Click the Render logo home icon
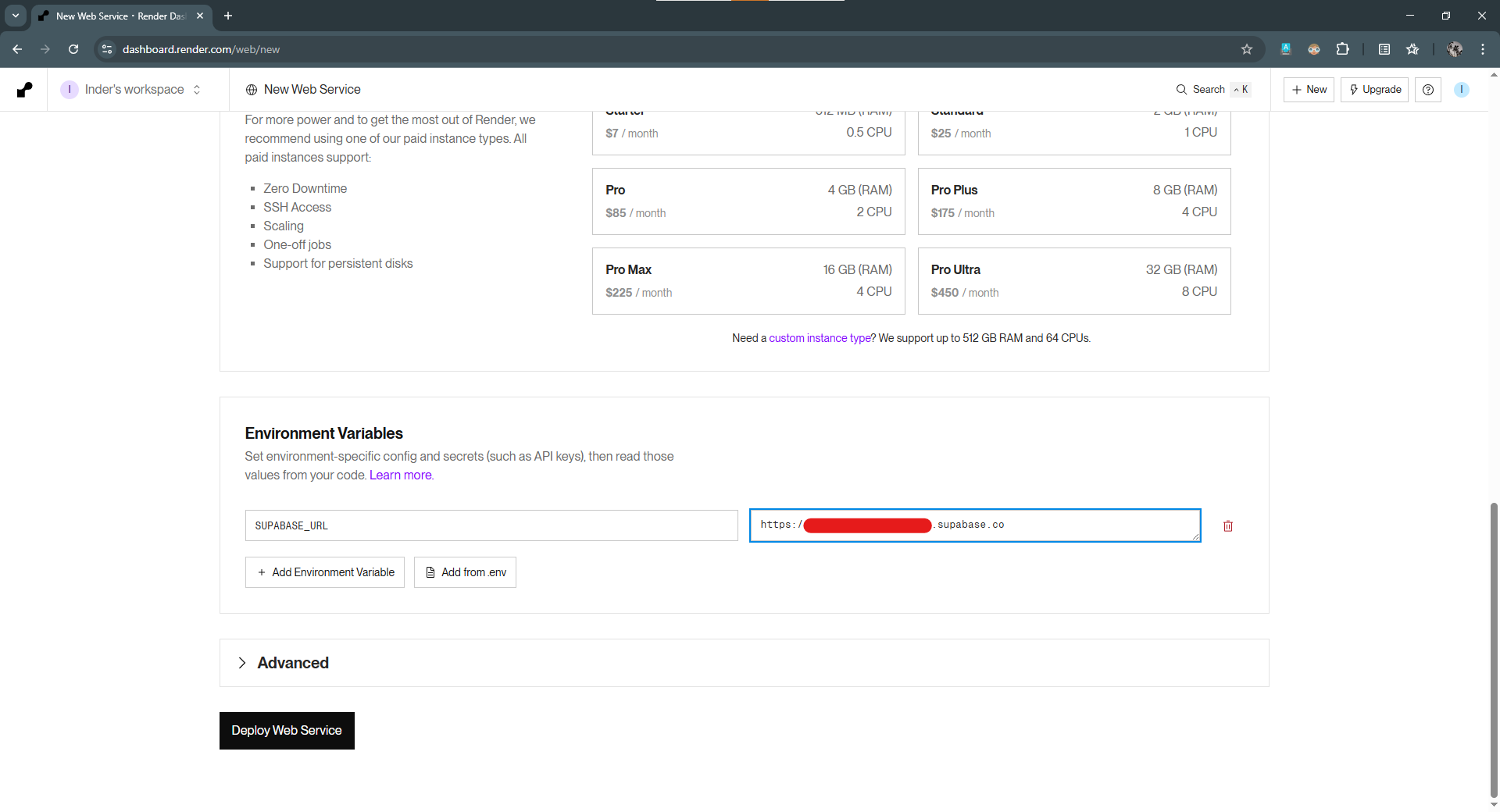This screenshot has height=812, width=1500. click(x=25, y=90)
